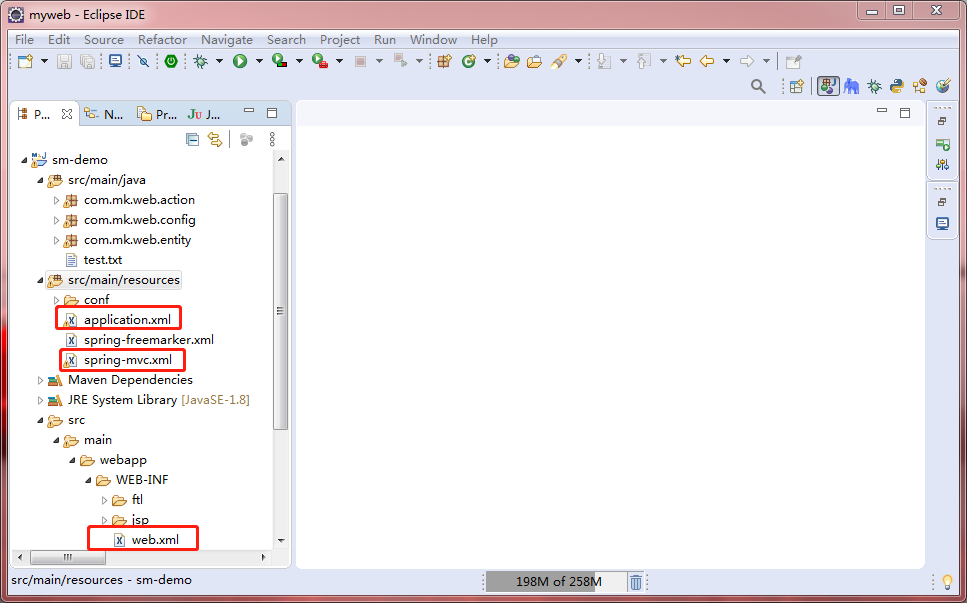
Task: Select web.xml under WEB-INF
Action: [155, 540]
